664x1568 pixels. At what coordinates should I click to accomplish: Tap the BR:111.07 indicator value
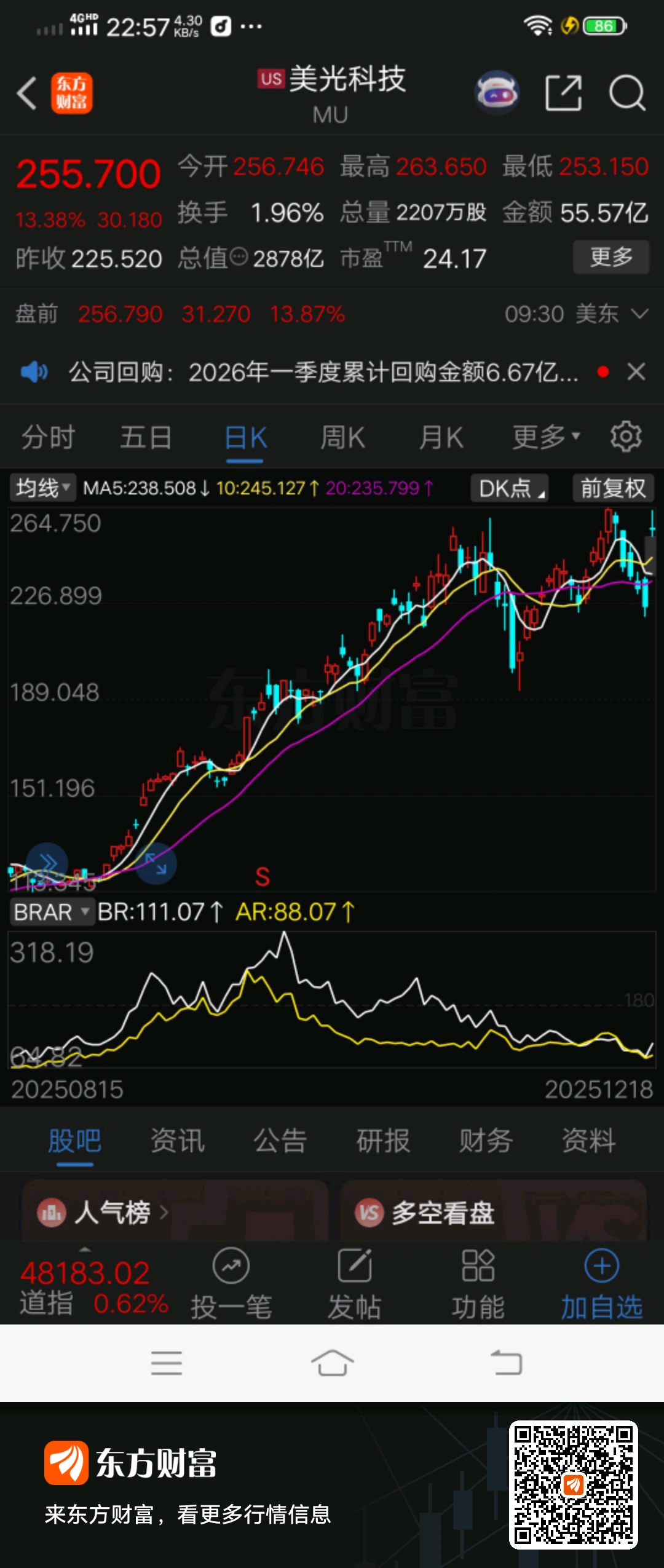coord(160,912)
